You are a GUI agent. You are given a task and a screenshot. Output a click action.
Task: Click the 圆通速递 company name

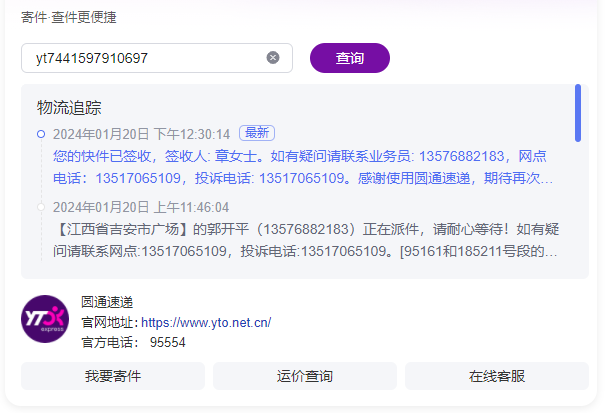coord(107,302)
